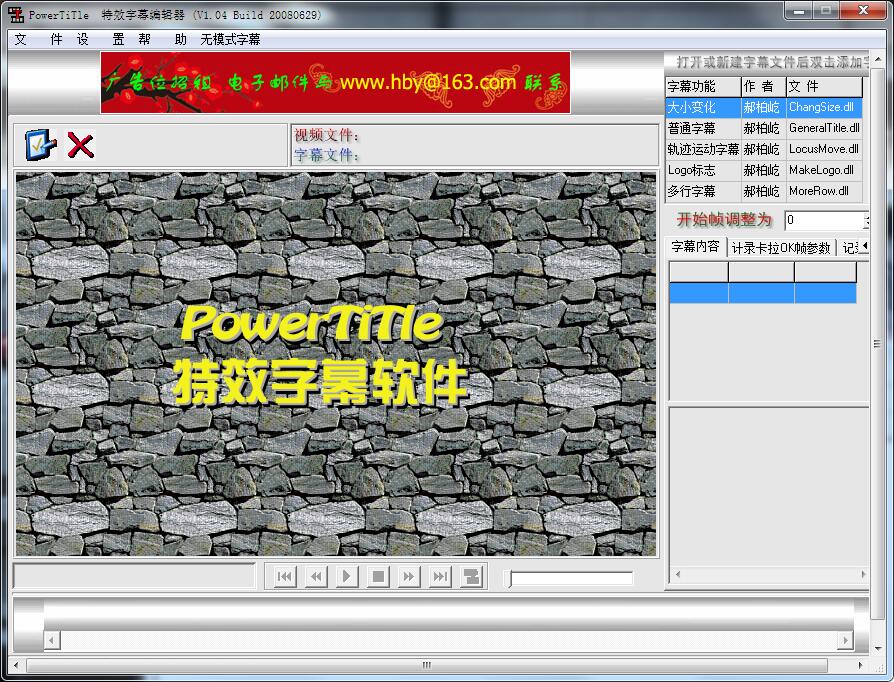Image resolution: width=894 pixels, height=682 pixels.
Task: Click the jump-to-first-frame icon
Action: click(283, 577)
